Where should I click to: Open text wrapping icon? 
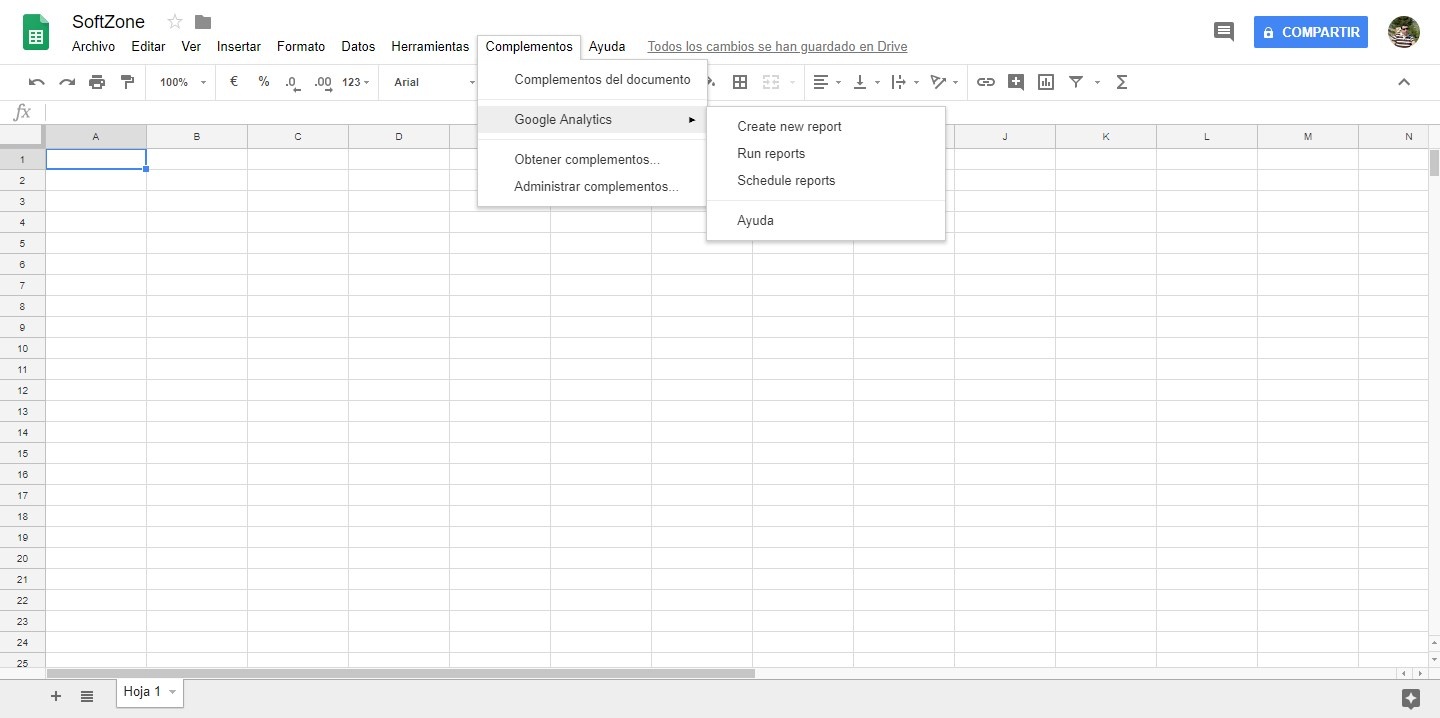(898, 82)
